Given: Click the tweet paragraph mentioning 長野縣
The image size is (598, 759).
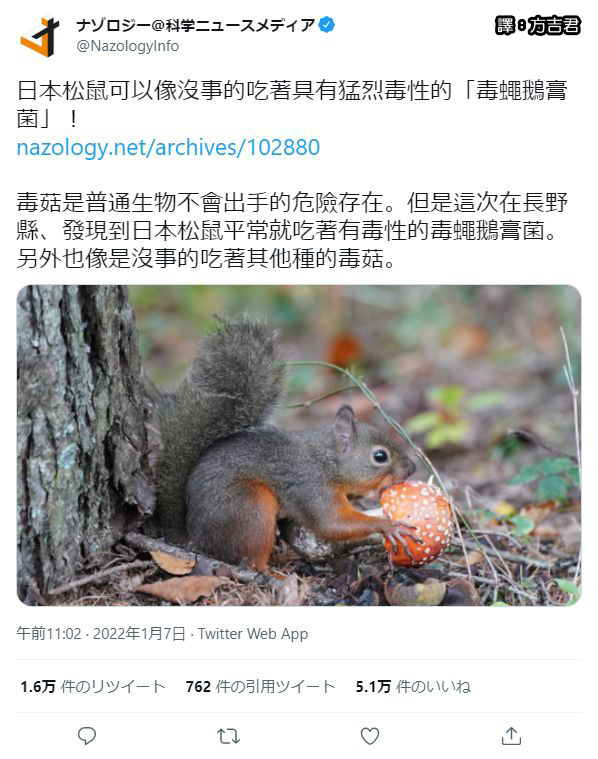Looking at the screenshot, I should 292,230.
